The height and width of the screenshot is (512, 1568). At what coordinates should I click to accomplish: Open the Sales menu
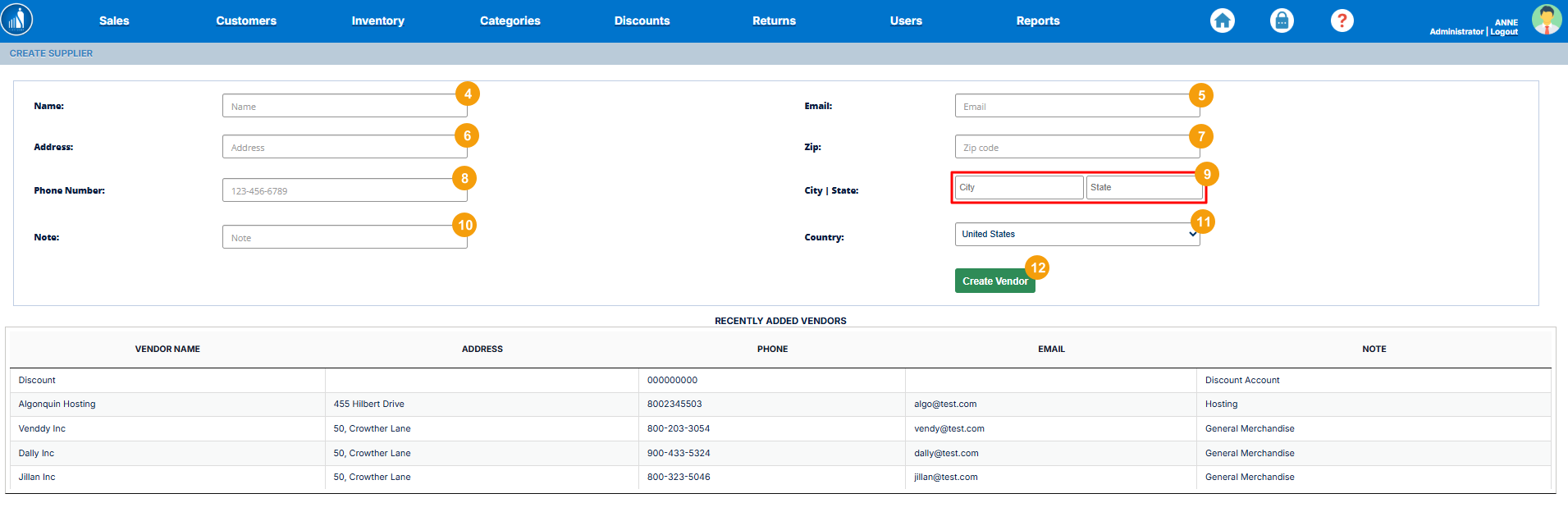[114, 21]
